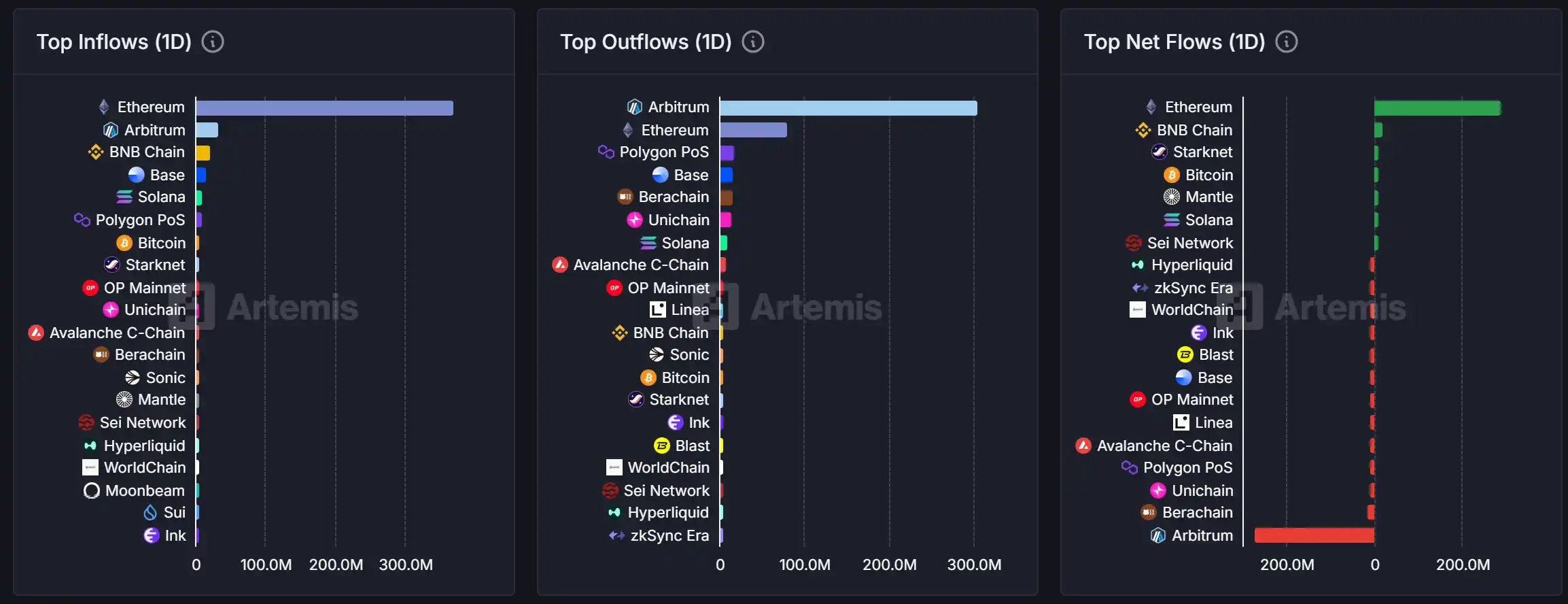Click the zkSync Era icon in the outflows list

click(x=616, y=535)
